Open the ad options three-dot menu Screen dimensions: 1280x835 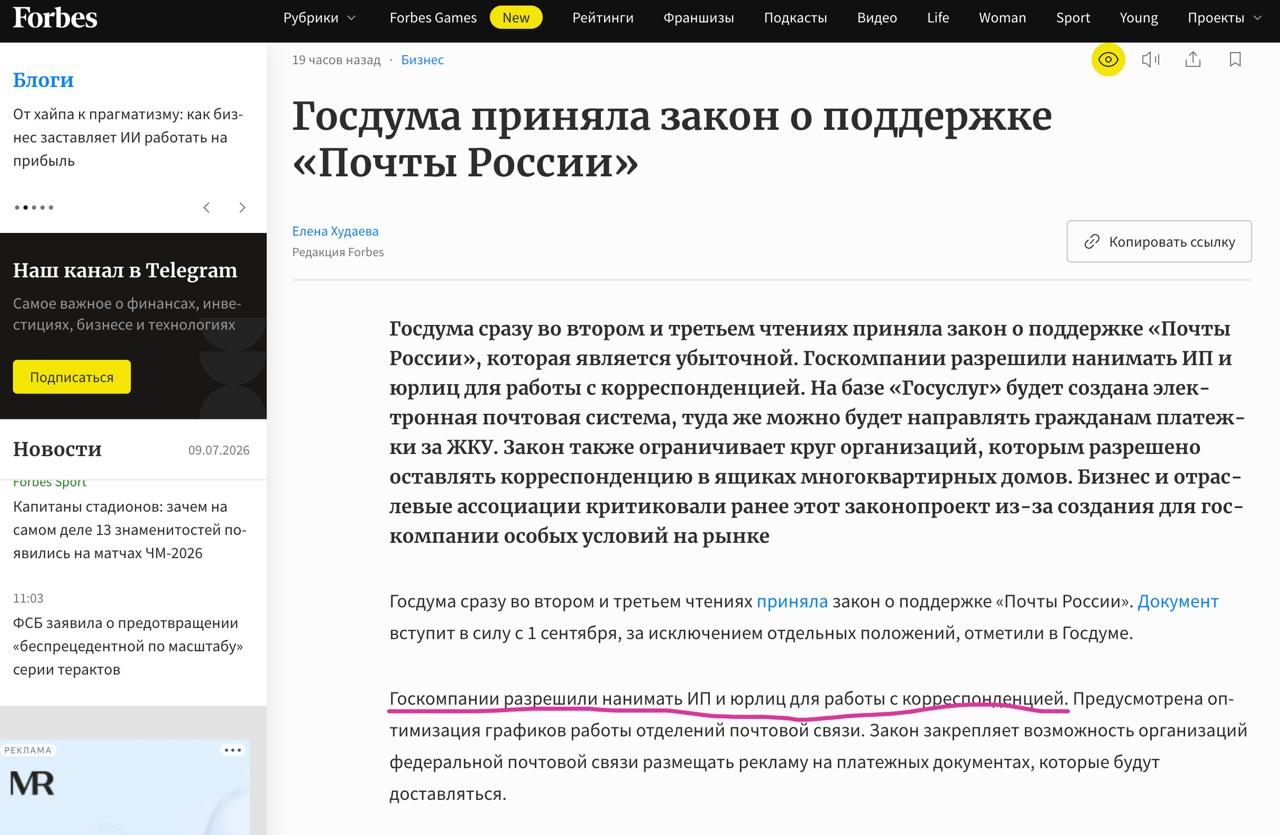coord(233,750)
